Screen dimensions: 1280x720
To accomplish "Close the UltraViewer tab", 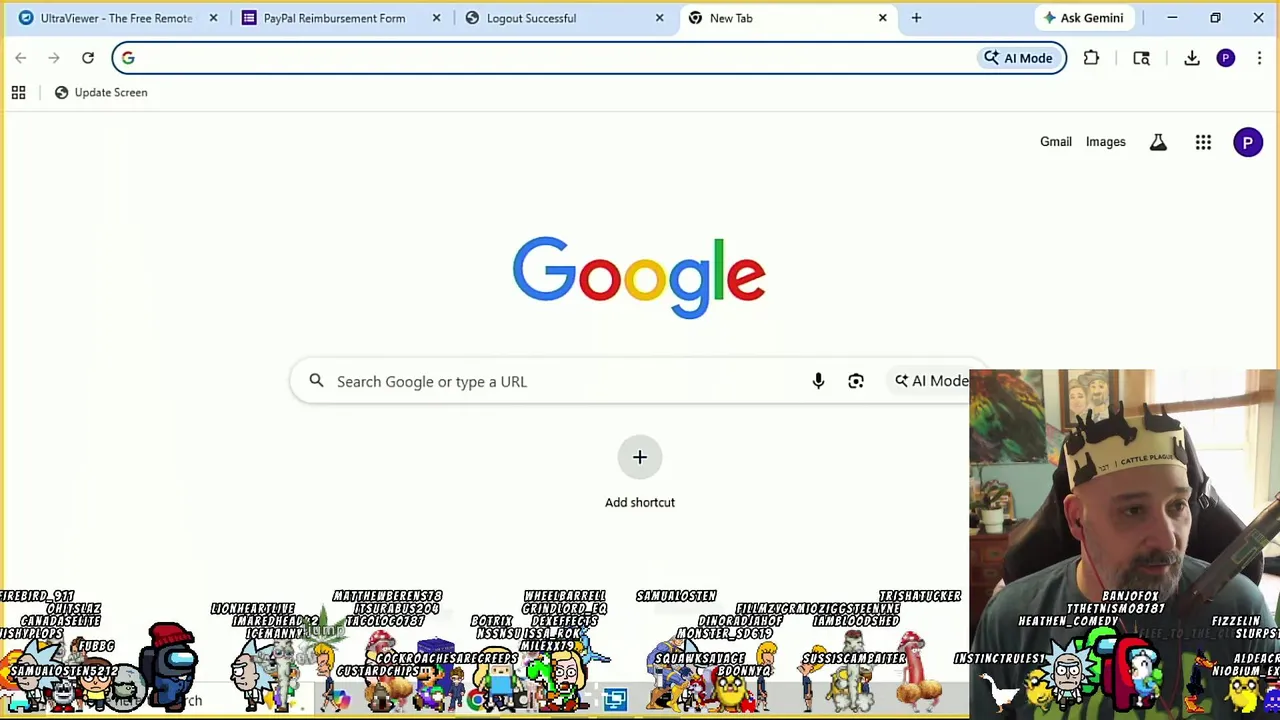I will pos(213,18).
